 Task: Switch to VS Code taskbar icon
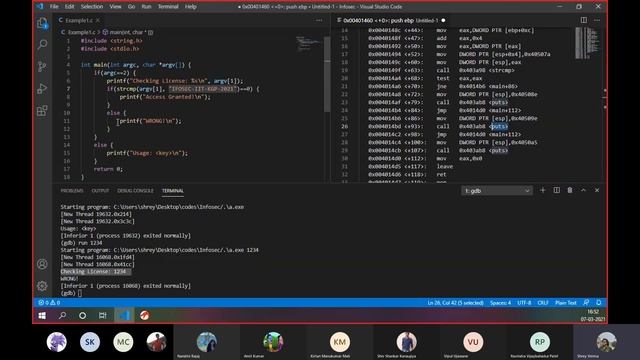coord(124,315)
